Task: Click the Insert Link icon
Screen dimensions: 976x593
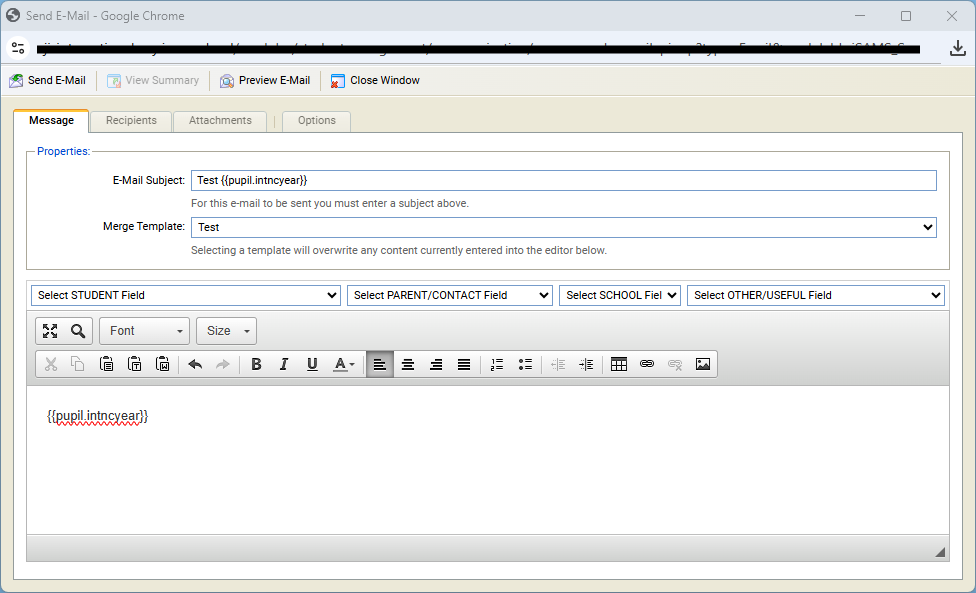Action: point(647,365)
